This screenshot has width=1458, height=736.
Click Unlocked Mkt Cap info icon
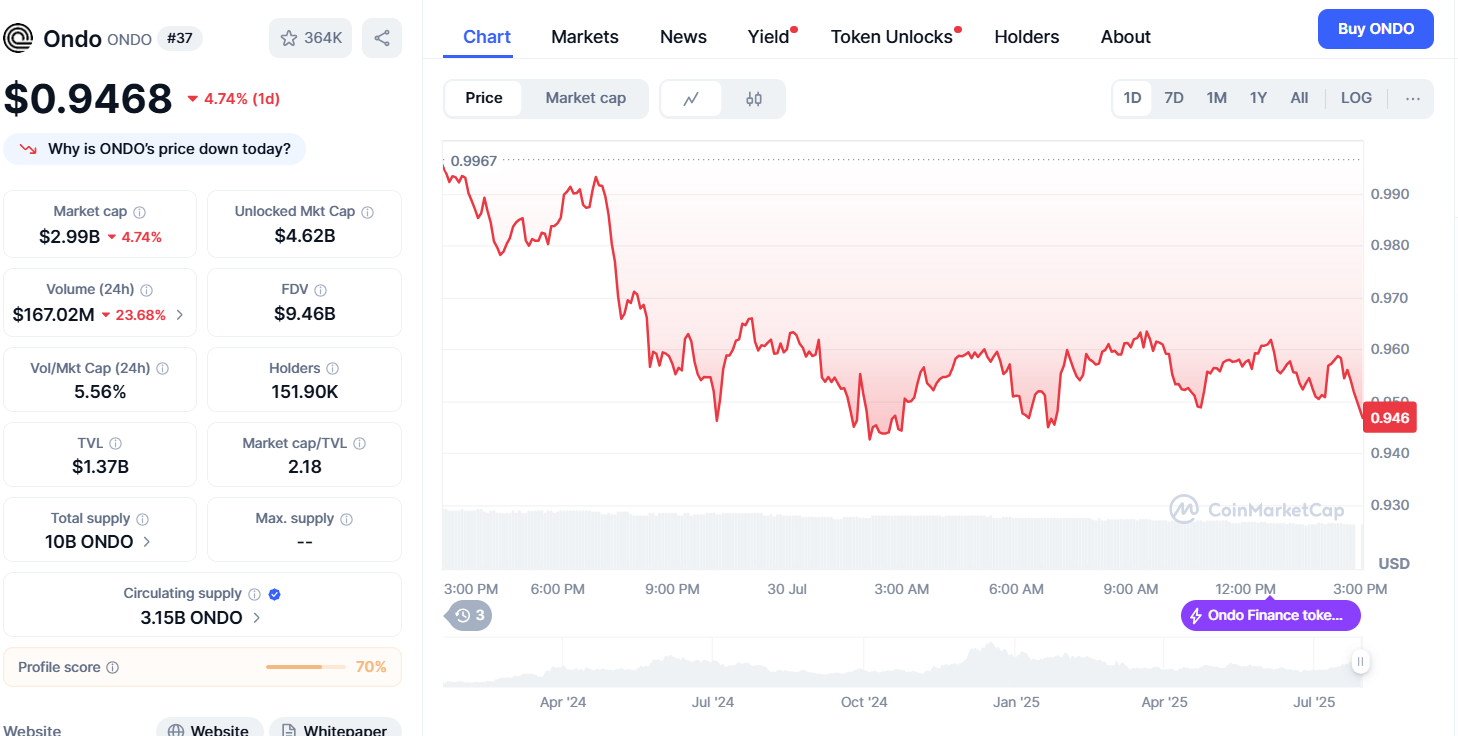[x=368, y=212]
